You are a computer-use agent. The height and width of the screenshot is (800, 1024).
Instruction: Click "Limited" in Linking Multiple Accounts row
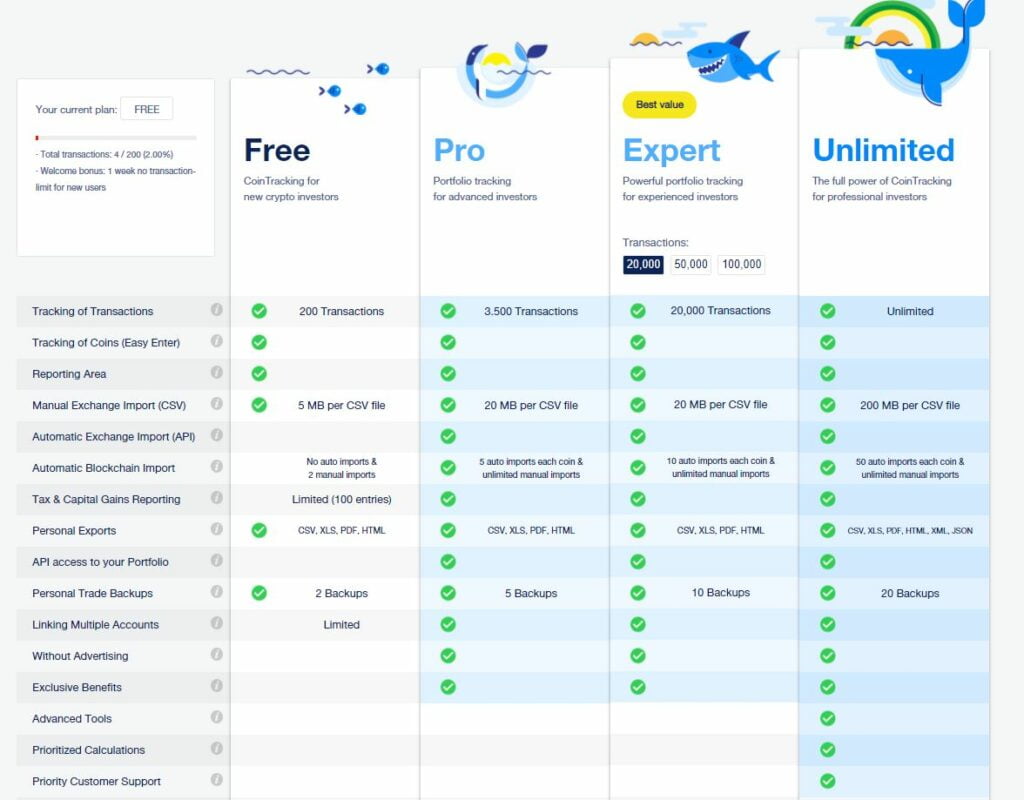click(x=342, y=625)
